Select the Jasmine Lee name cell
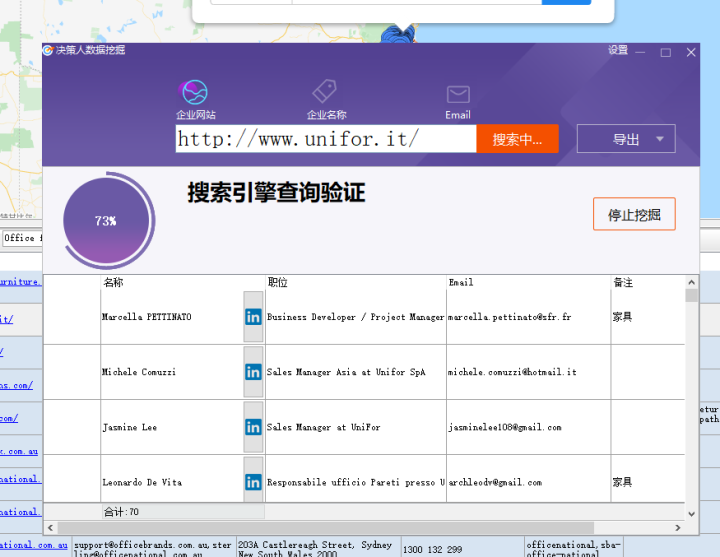720x557 pixels. click(172, 427)
